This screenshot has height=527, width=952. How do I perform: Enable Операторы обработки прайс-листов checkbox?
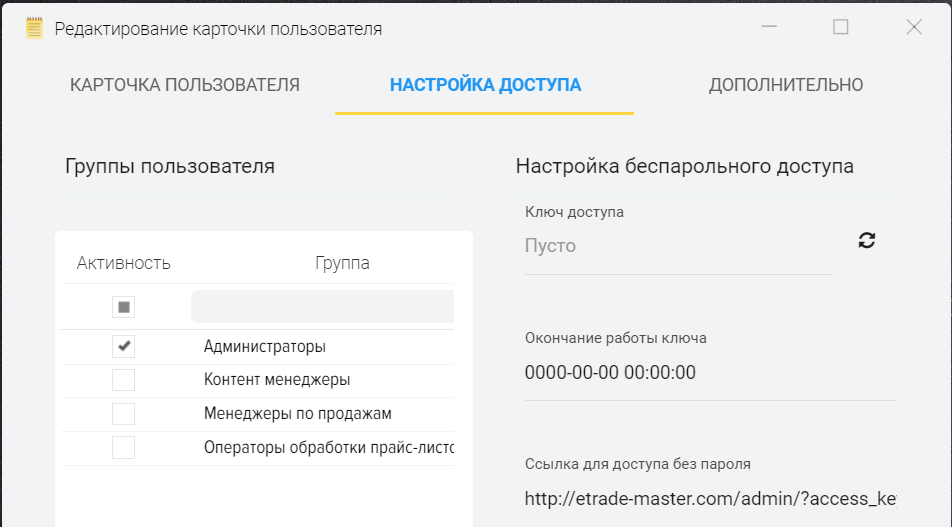(x=124, y=447)
